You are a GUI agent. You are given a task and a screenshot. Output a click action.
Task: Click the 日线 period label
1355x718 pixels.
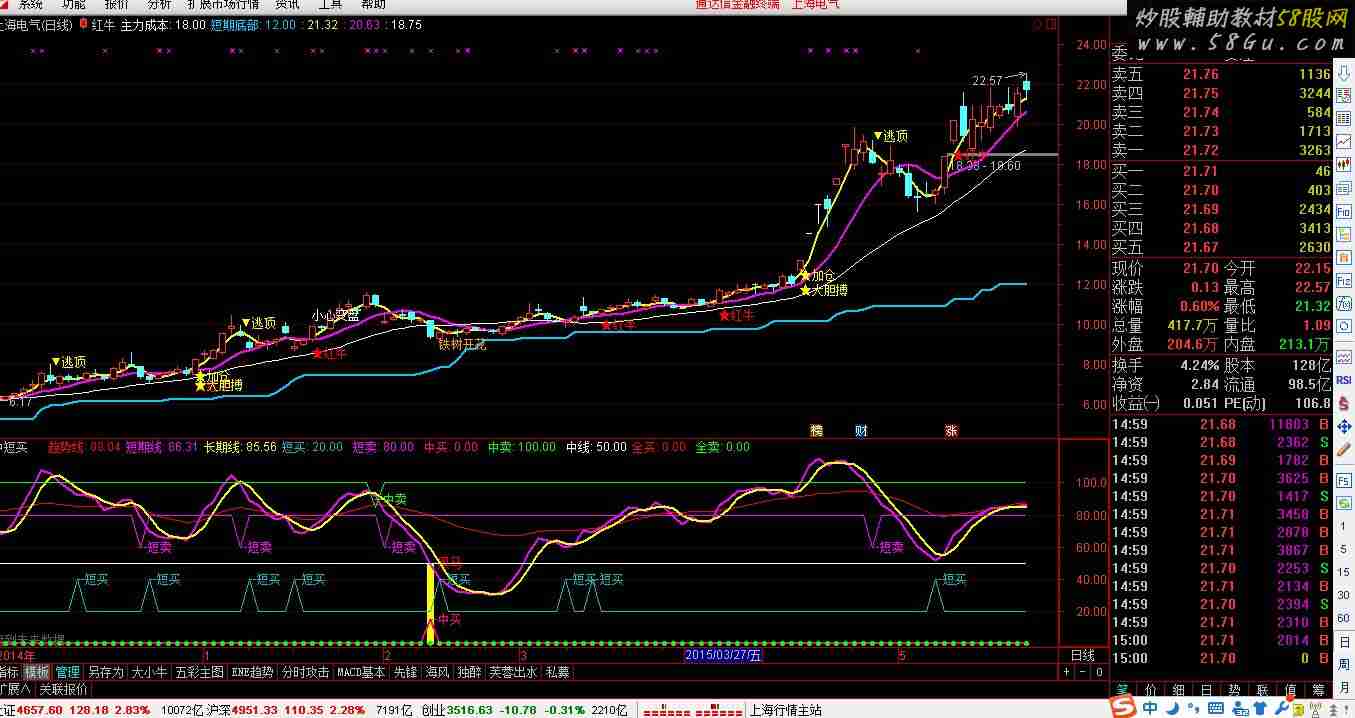(x=1082, y=655)
